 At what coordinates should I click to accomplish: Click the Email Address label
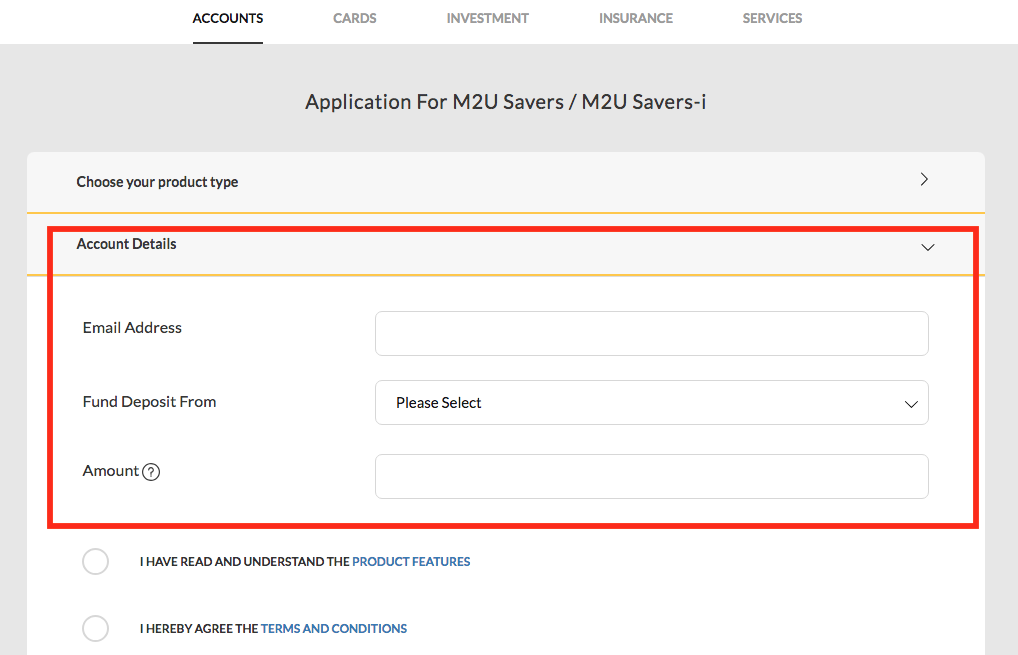132,328
